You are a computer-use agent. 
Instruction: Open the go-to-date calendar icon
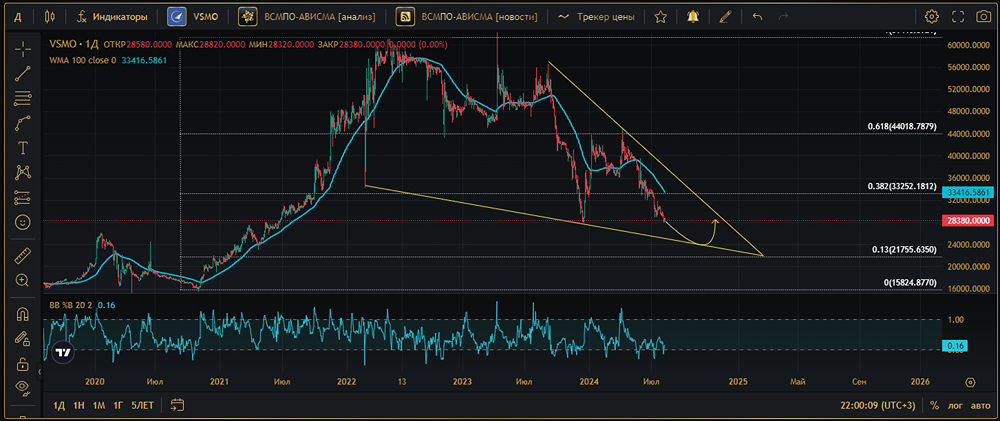[x=177, y=404]
